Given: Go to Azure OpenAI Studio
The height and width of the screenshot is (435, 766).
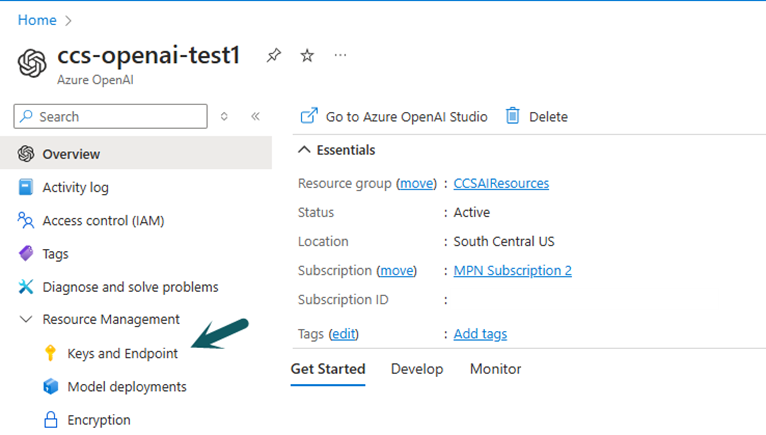Looking at the screenshot, I should click(x=406, y=117).
